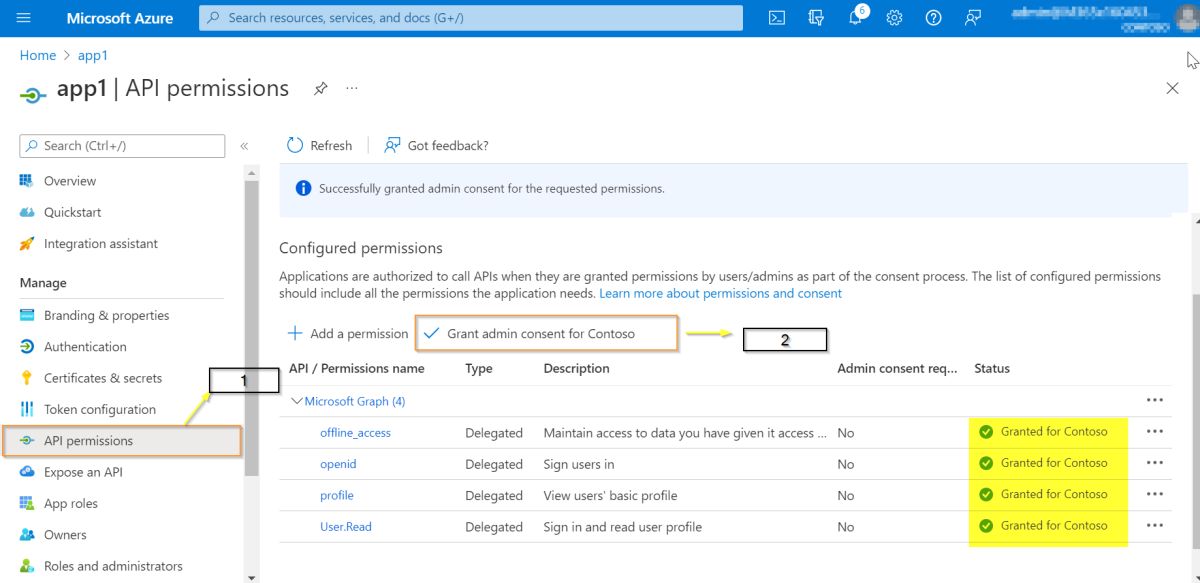Open the offline_access permission
Screen dimensions: 1200x583
(355, 432)
